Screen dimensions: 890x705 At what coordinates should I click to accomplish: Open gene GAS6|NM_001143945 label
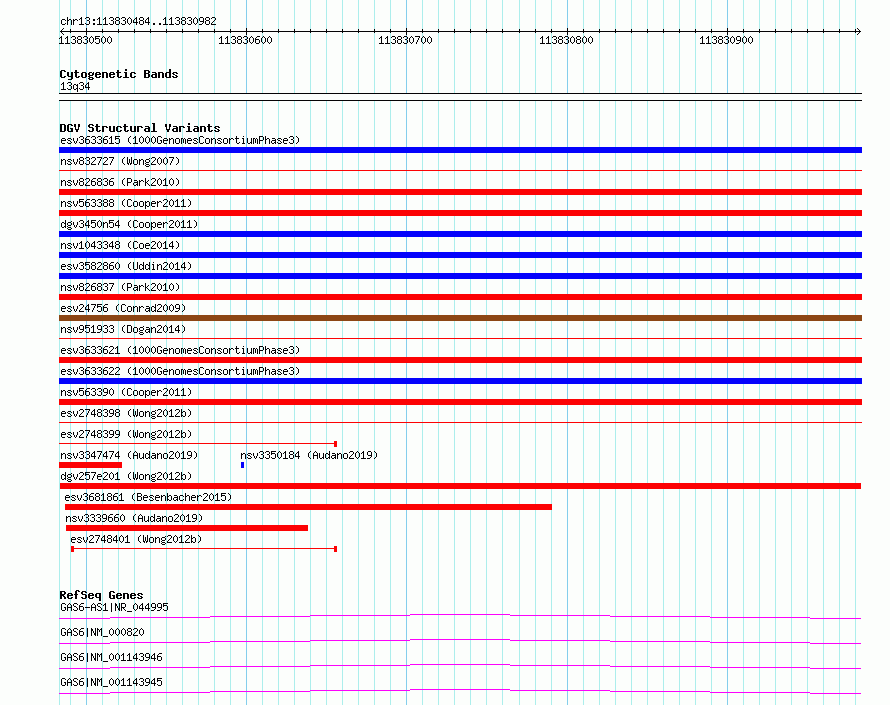pyautogui.click(x=111, y=682)
